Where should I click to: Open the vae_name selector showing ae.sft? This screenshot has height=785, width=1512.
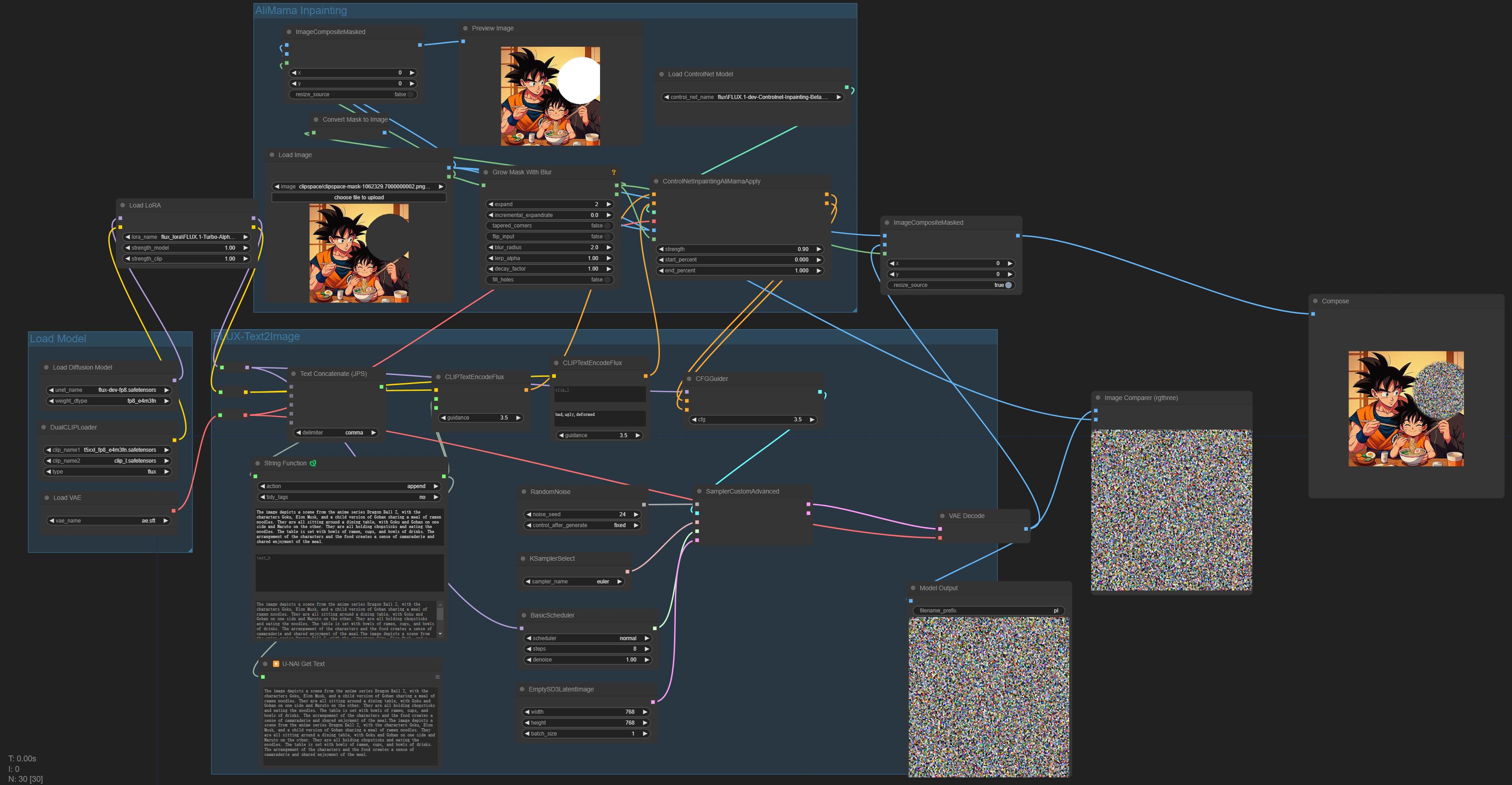109,520
